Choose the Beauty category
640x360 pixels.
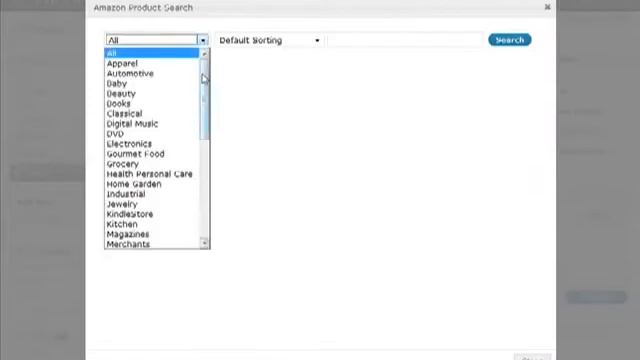152,93
